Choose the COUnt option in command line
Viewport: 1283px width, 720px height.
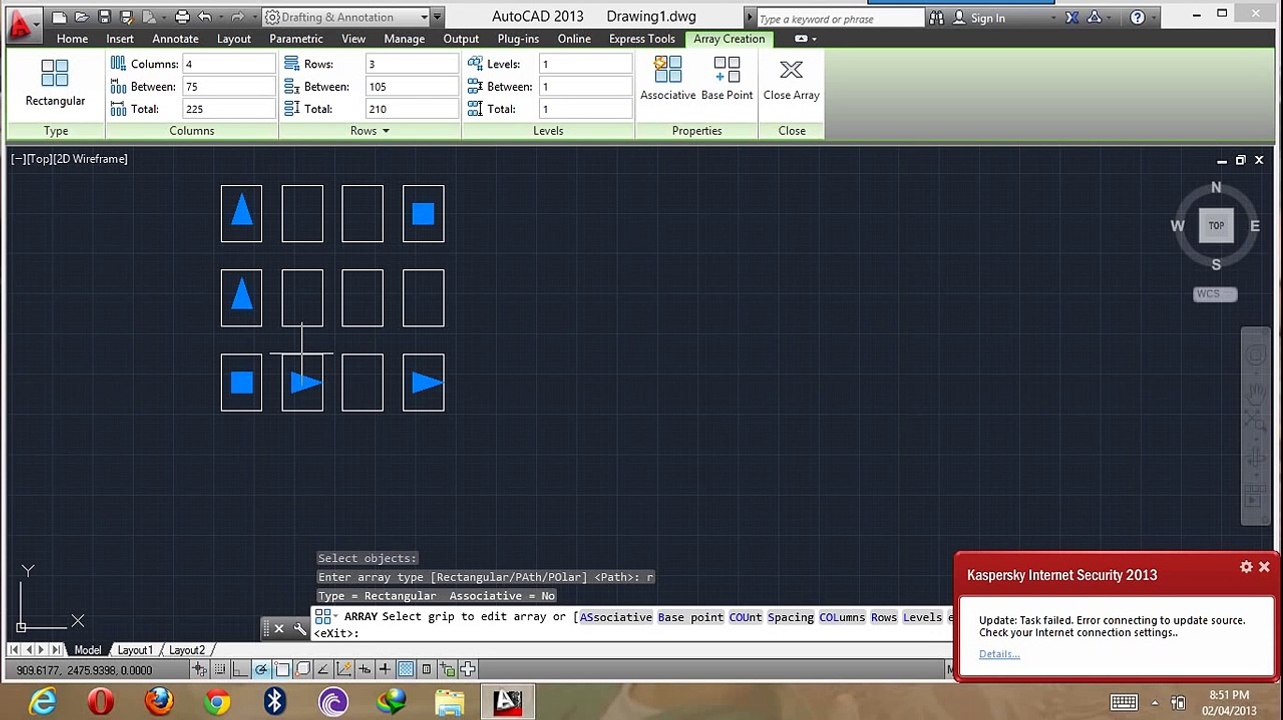(745, 617)
